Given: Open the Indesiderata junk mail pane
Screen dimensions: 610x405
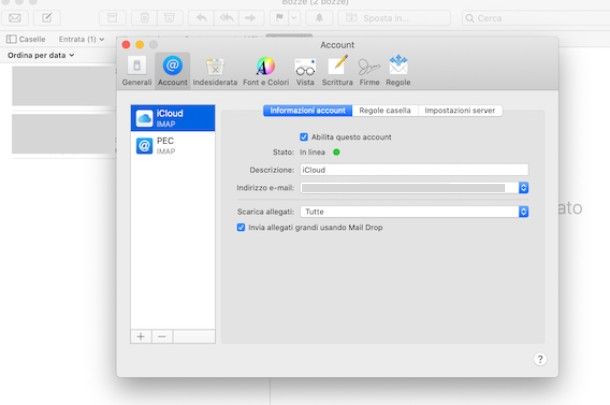Looking at the screenshot, I should tap(215, 71).
